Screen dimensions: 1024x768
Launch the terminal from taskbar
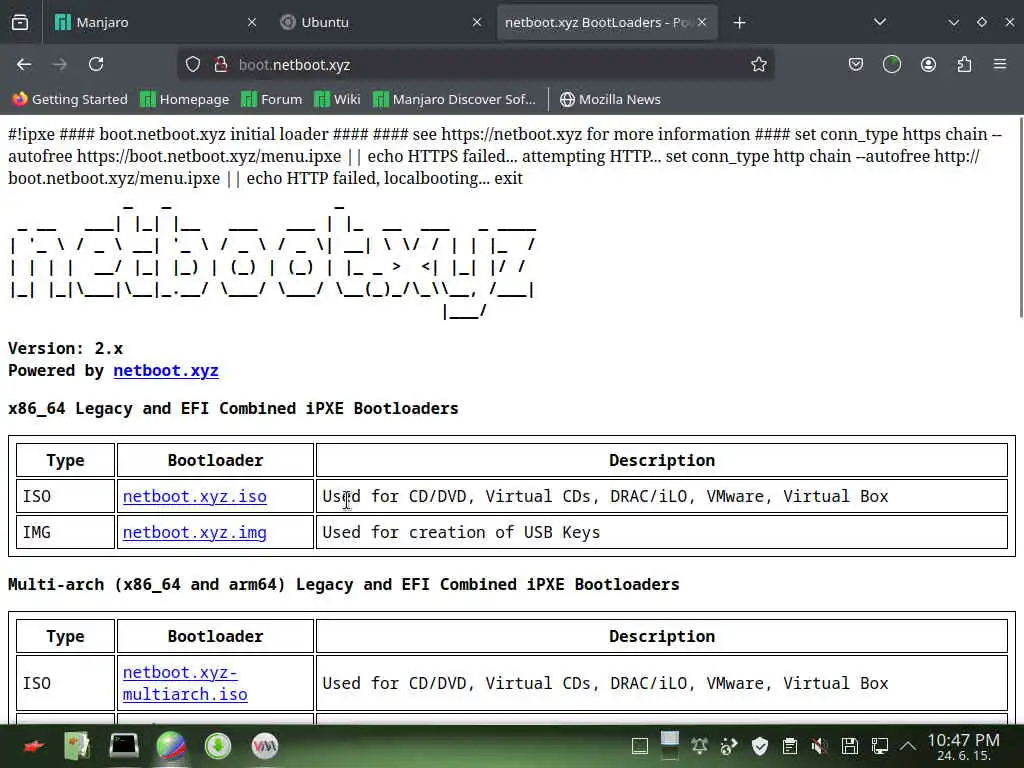coord(123,746)
